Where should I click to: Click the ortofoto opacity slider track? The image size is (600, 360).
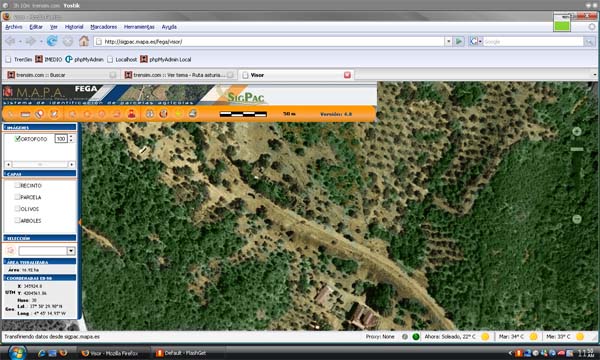coord(40,165)
